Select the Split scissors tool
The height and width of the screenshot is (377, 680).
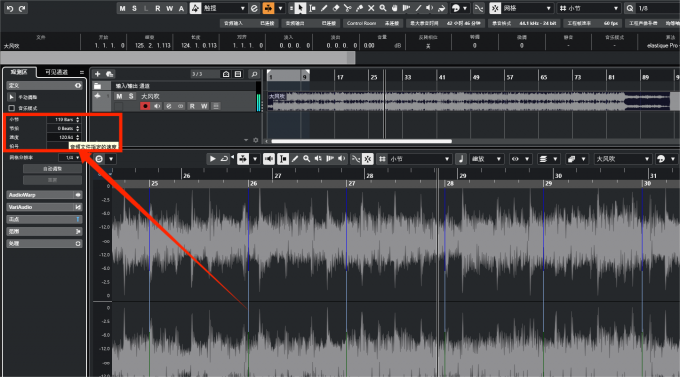(347, 8)
